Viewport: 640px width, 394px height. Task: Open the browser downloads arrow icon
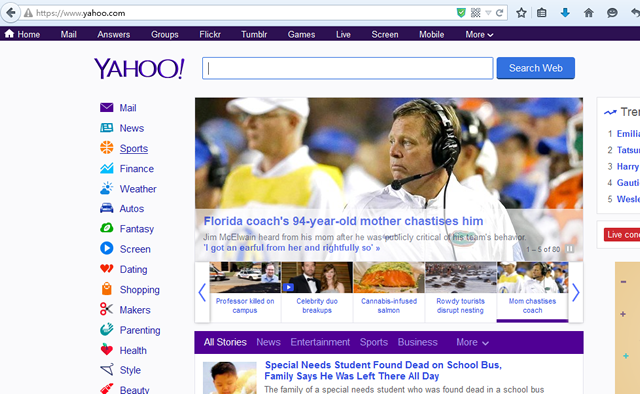coord(565,13)
